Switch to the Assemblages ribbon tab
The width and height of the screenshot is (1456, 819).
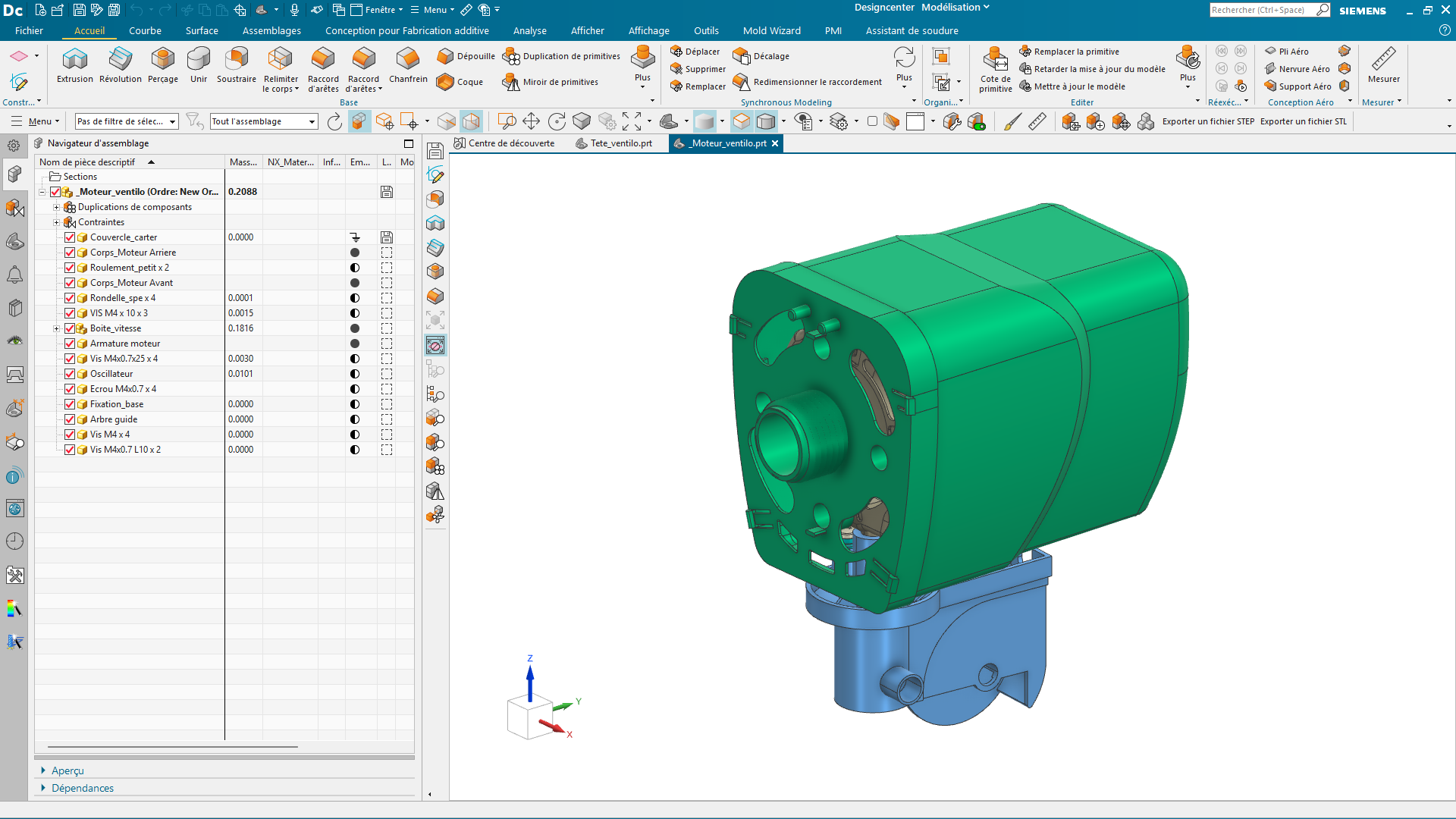pos(271,31)
